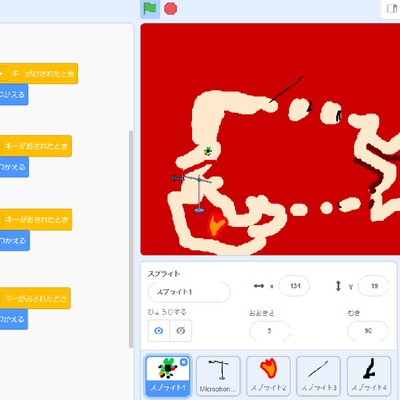Select the スプライト1 sprite thumbnail
Image resolution: width=400 pixels, height=400 pixels.
[x=168, y=375]
